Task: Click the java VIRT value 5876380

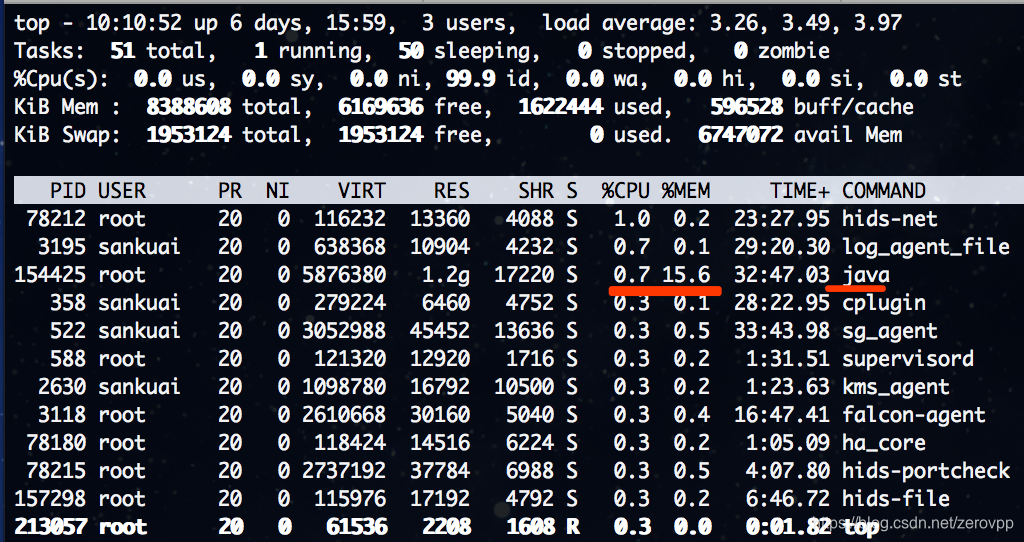Action: pyautogui.click(x=344, y=275)
